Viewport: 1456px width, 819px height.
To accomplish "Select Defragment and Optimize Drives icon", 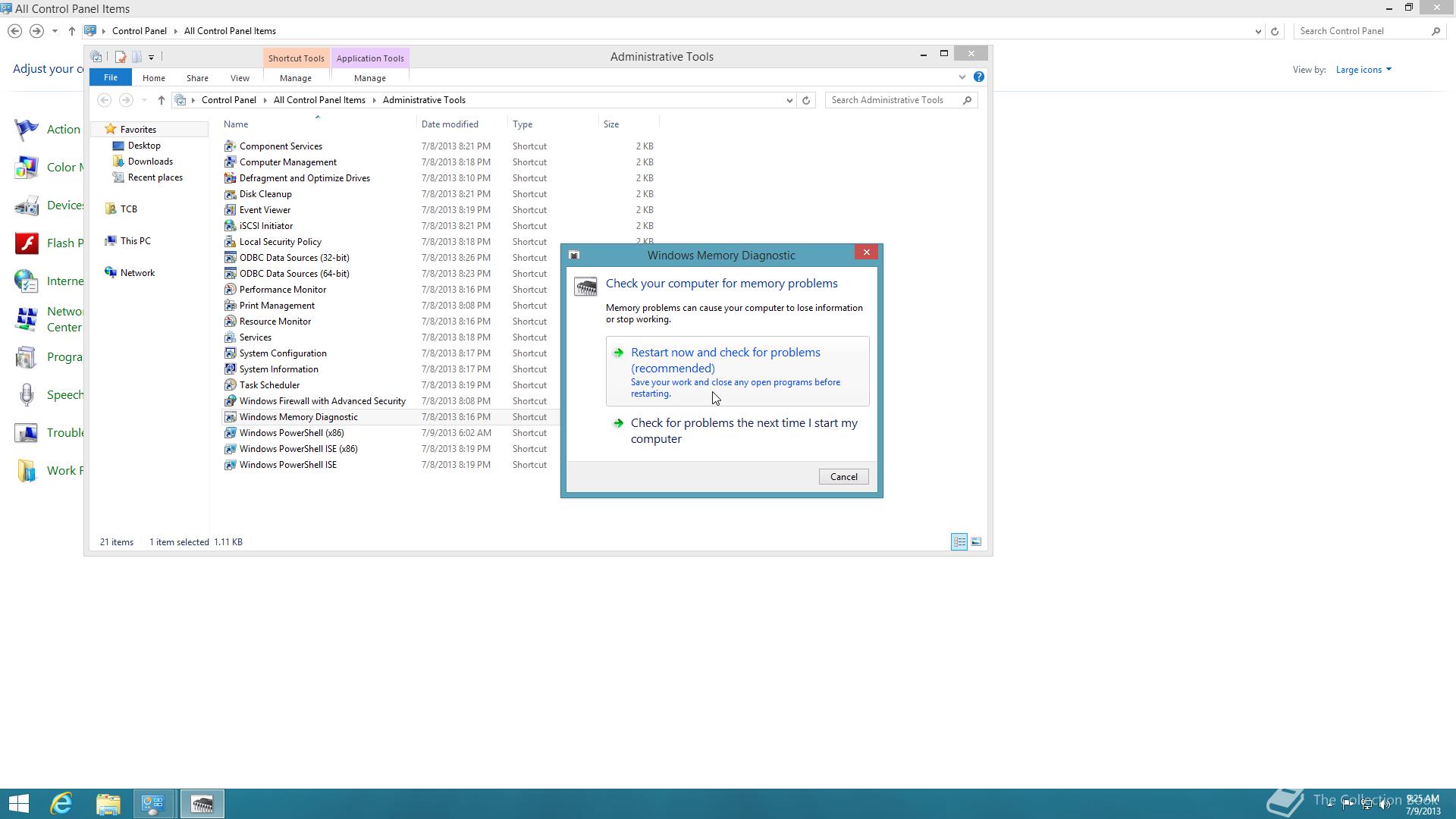I will click(230, 178).
